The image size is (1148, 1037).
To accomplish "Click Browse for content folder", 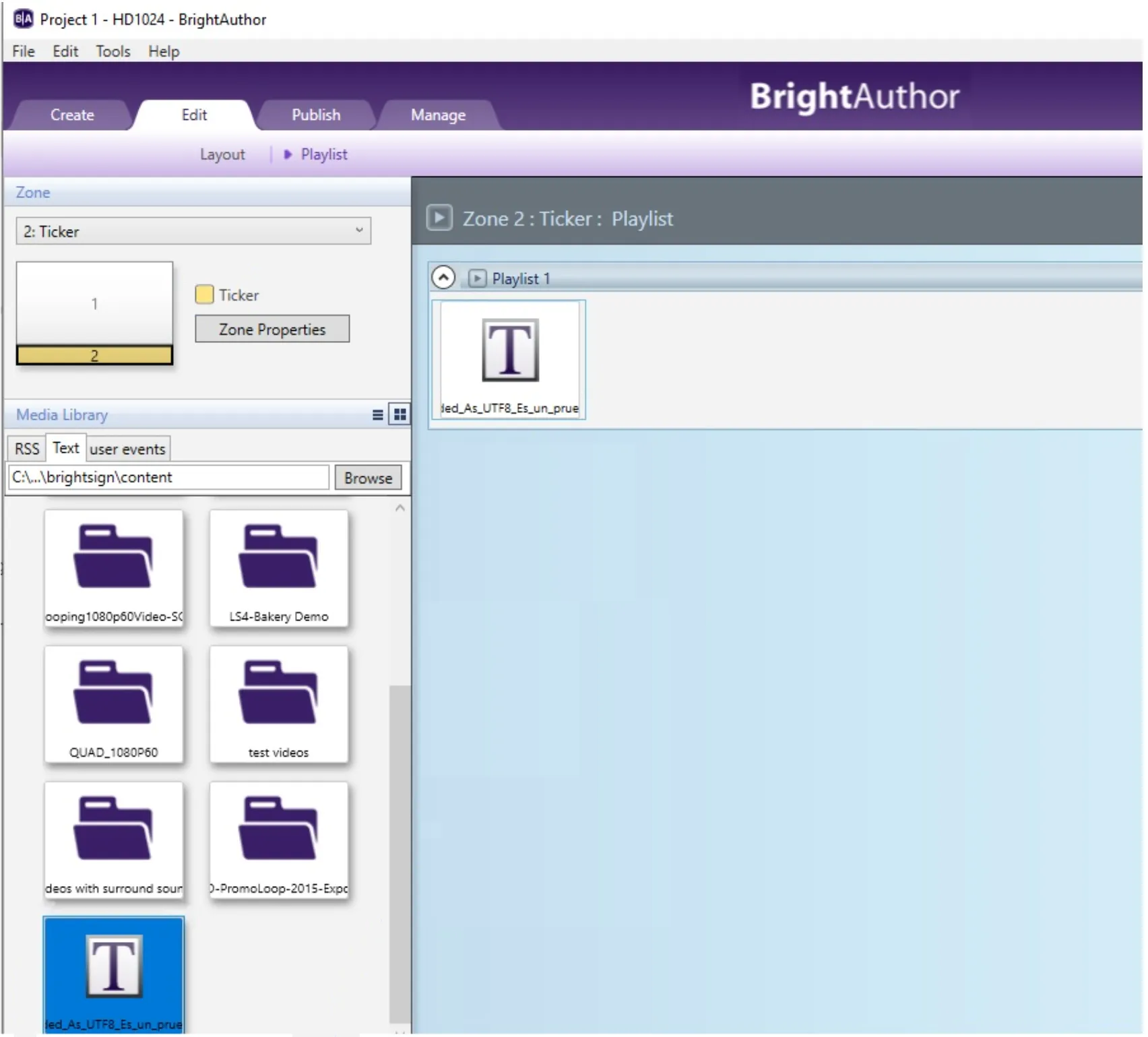I will [x=369, y=478].
